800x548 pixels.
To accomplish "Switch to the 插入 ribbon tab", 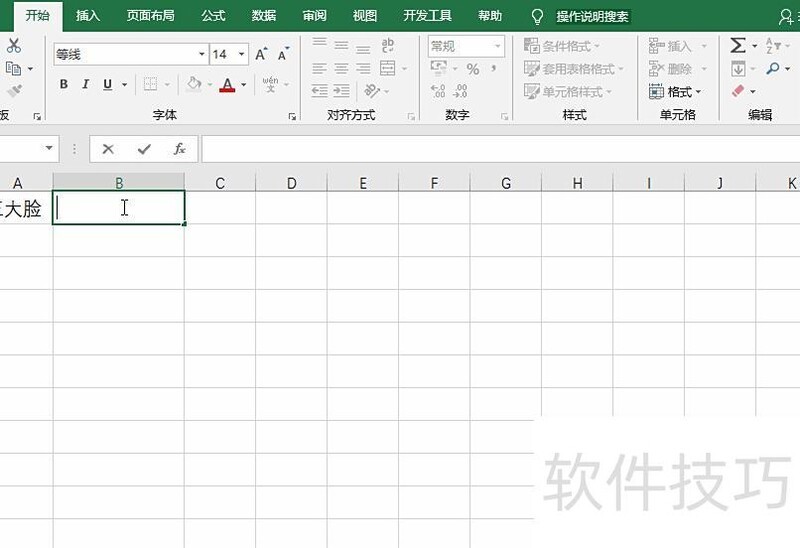I will click(88, 16).
